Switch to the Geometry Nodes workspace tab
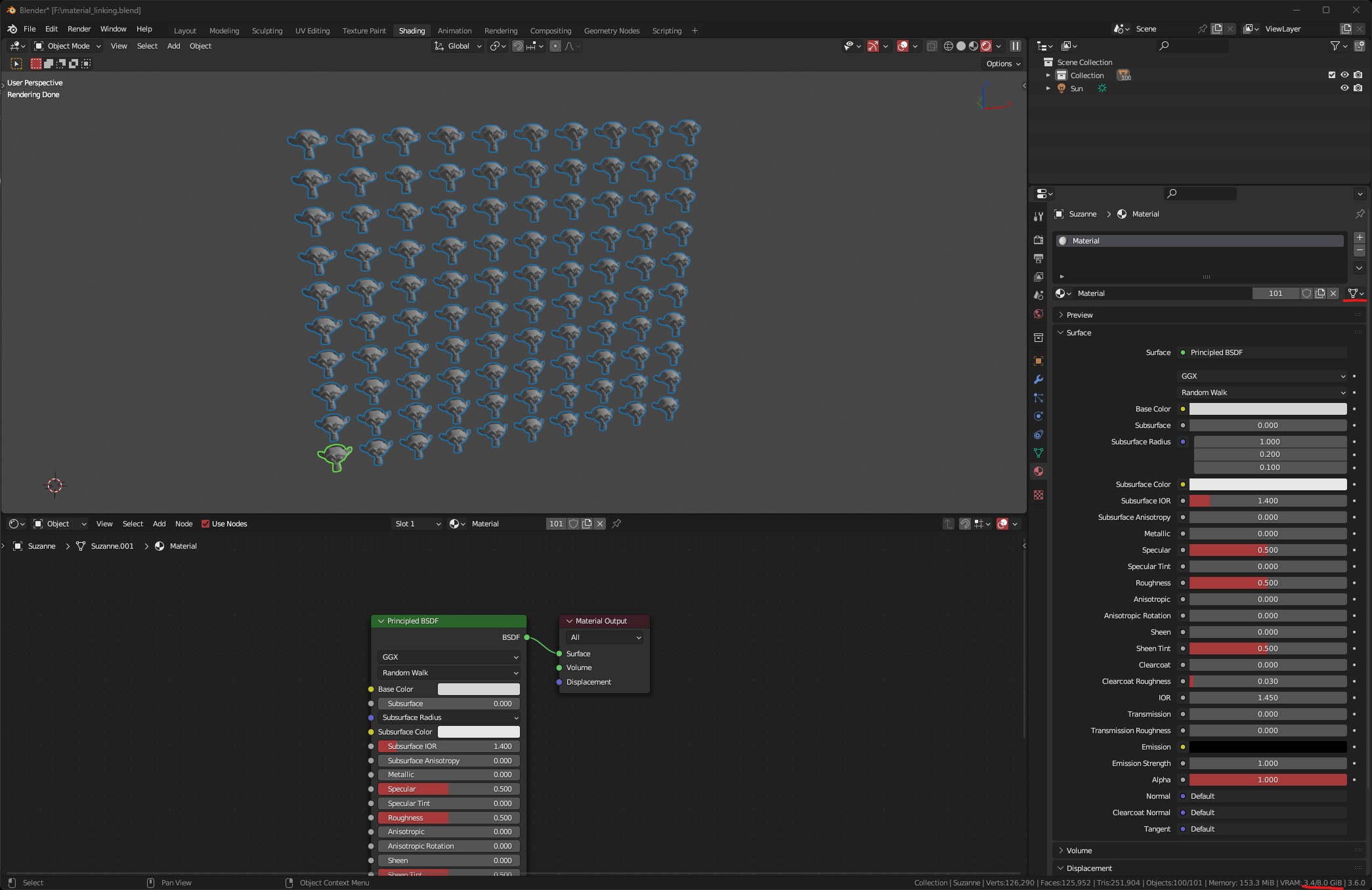The image size is (1372, 890). [x=612, y=31]
